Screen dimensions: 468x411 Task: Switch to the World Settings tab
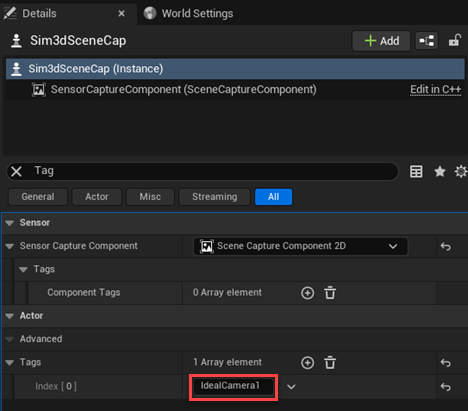tap(188, 14)
